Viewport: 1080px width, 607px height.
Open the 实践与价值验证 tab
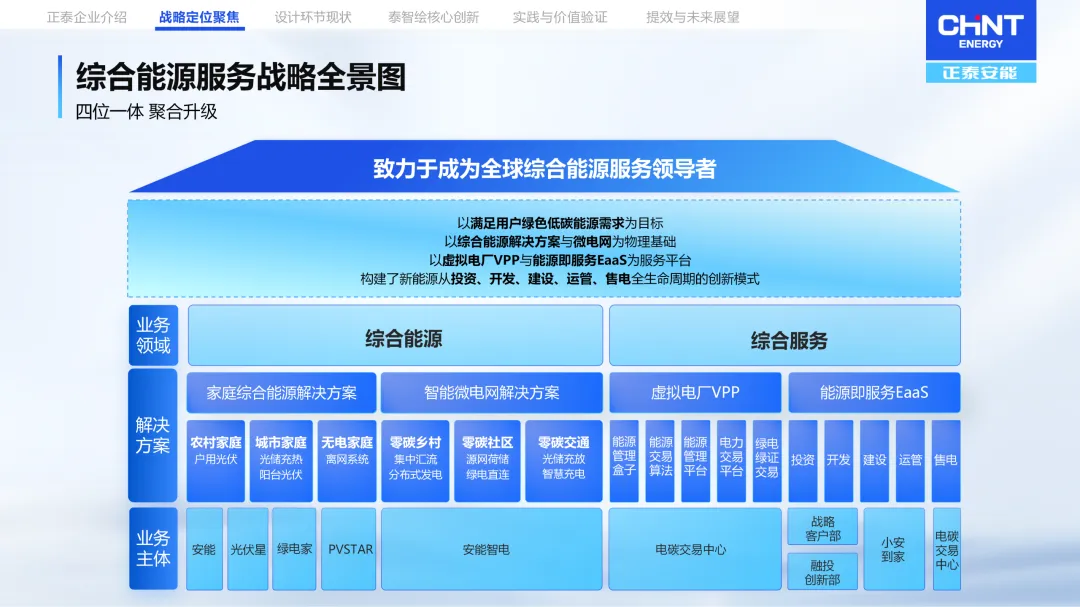pos(560,17)
